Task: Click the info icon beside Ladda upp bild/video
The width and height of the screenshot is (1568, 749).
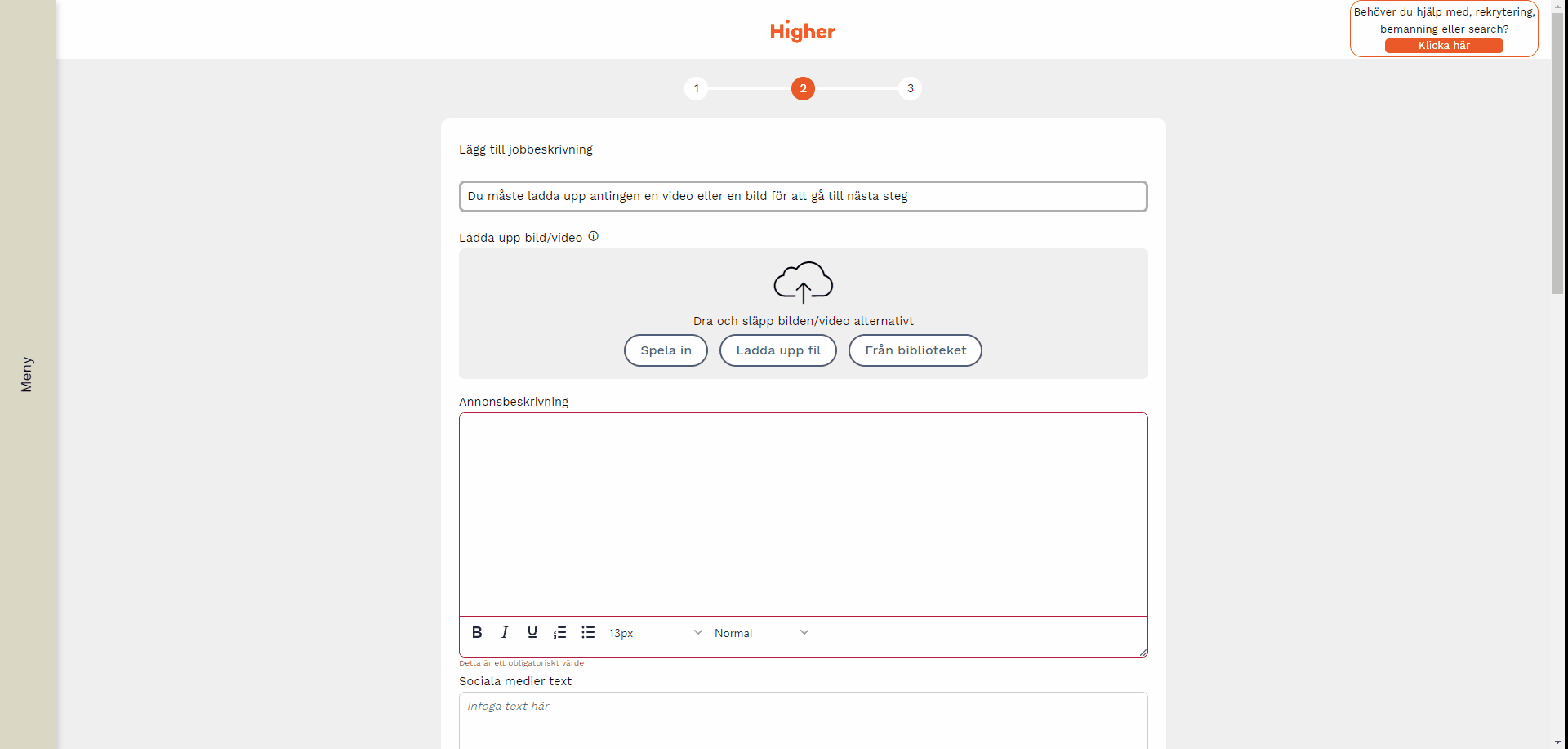Action: (594, 236)
